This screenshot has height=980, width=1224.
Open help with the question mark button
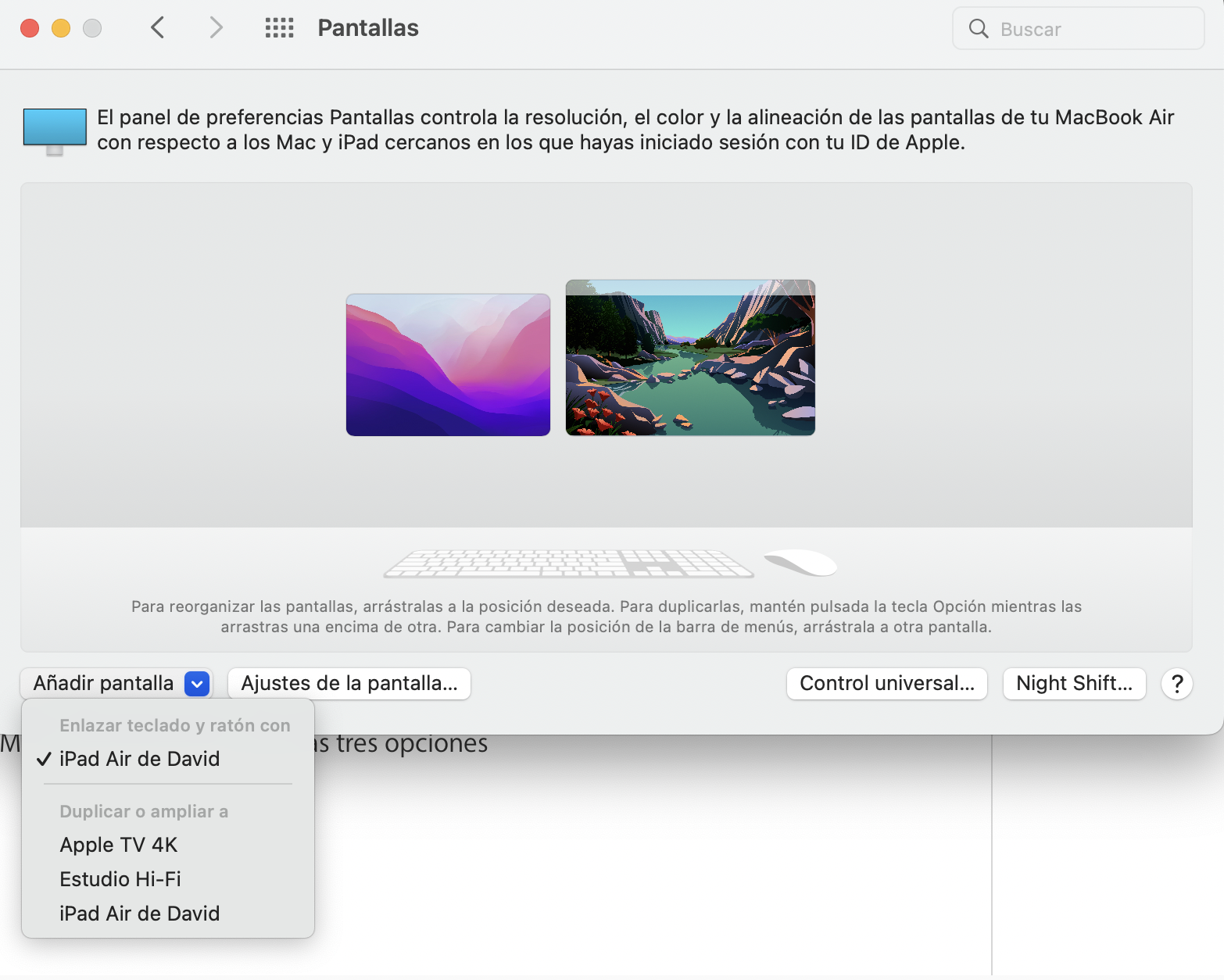click(1177, 684)
